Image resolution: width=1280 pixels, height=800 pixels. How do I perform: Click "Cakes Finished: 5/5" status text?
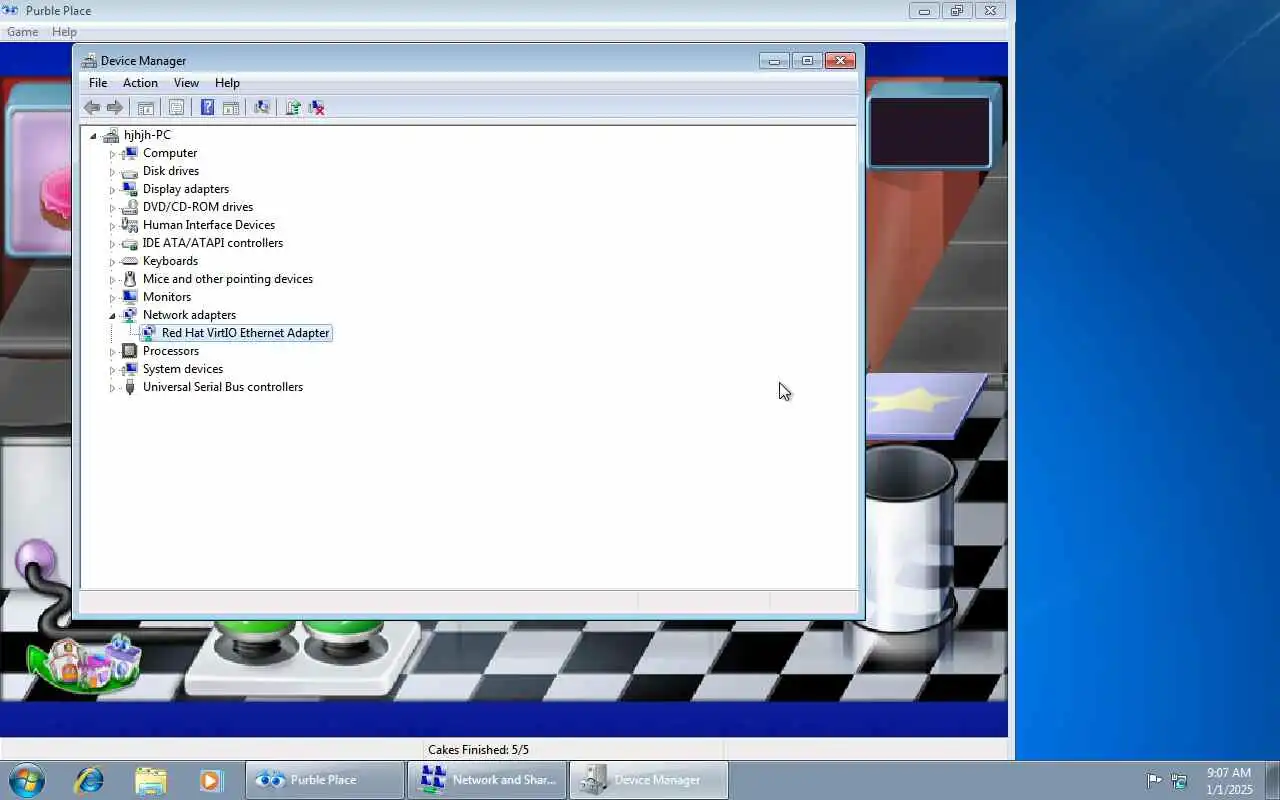[x=478, y=750]
